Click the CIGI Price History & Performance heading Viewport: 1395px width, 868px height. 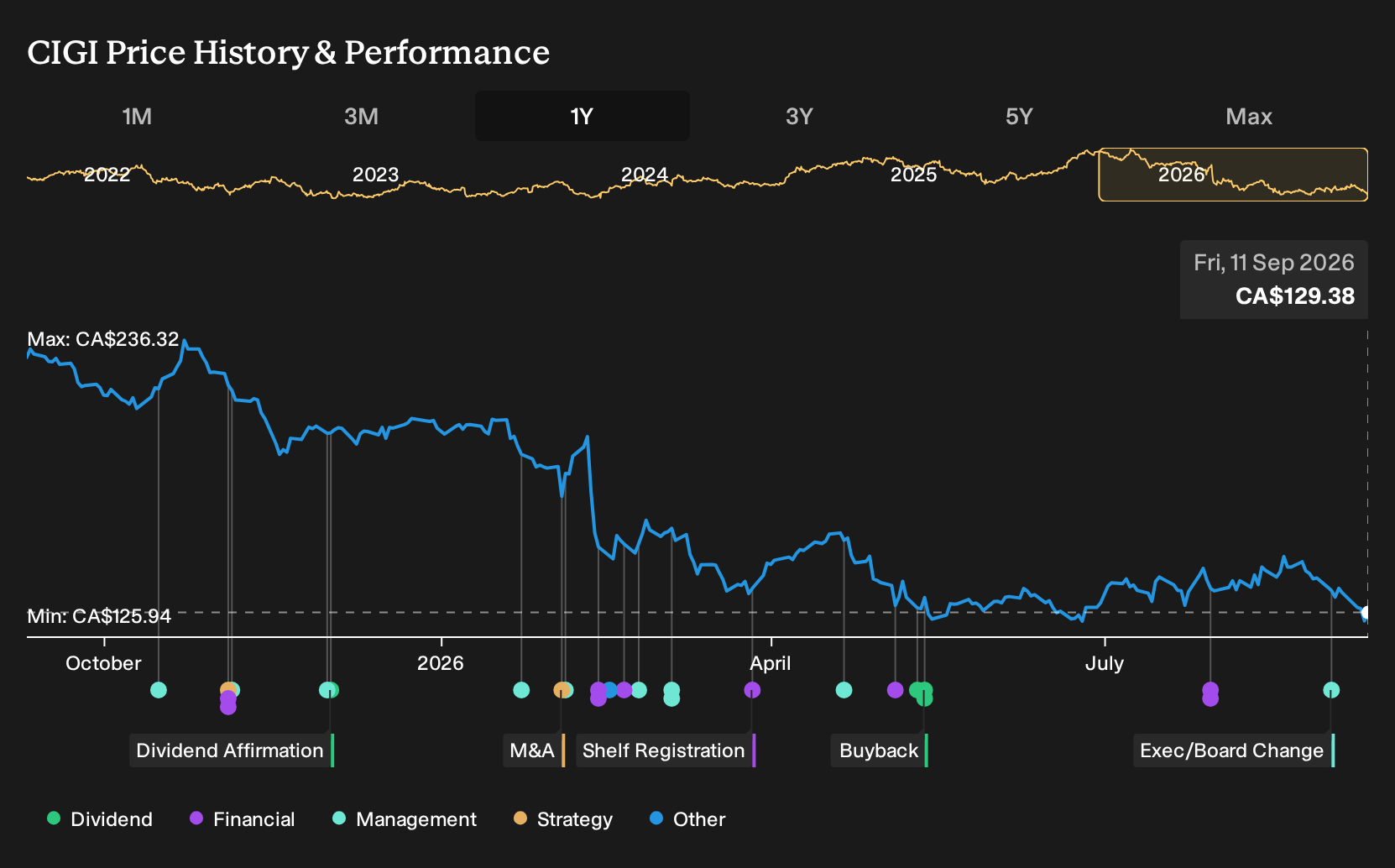pyautogui.click(x=289, y=53)
